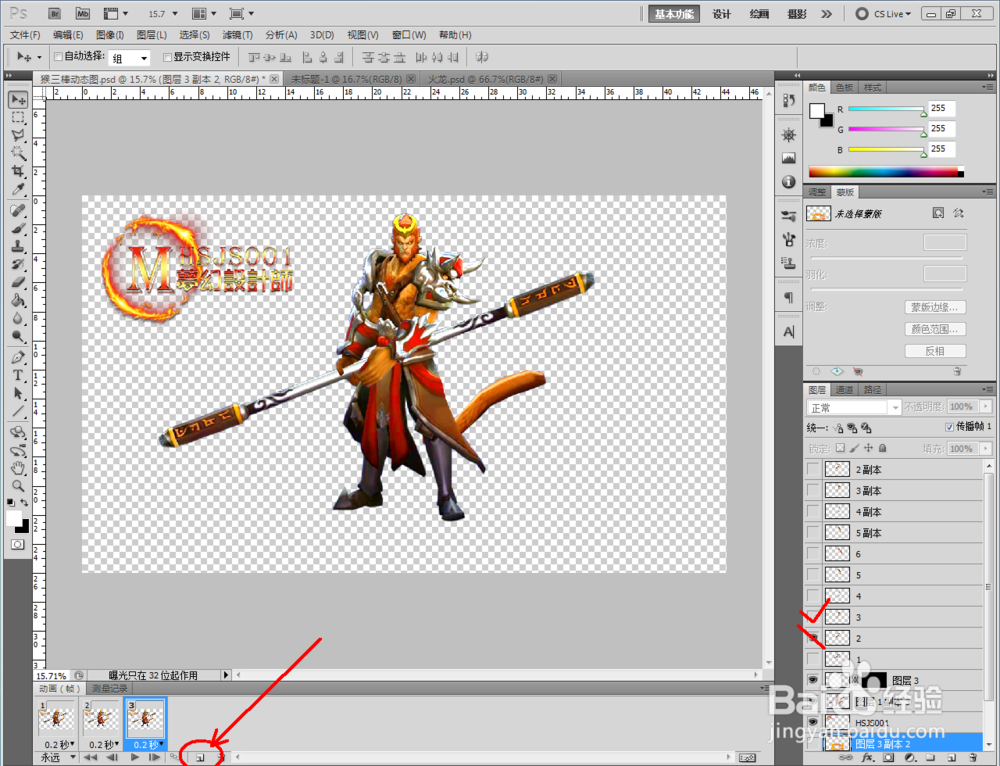The width and height of the screenshot is (1000, 766).
Task: Select the Brush tool
Action: click(18, 228)
